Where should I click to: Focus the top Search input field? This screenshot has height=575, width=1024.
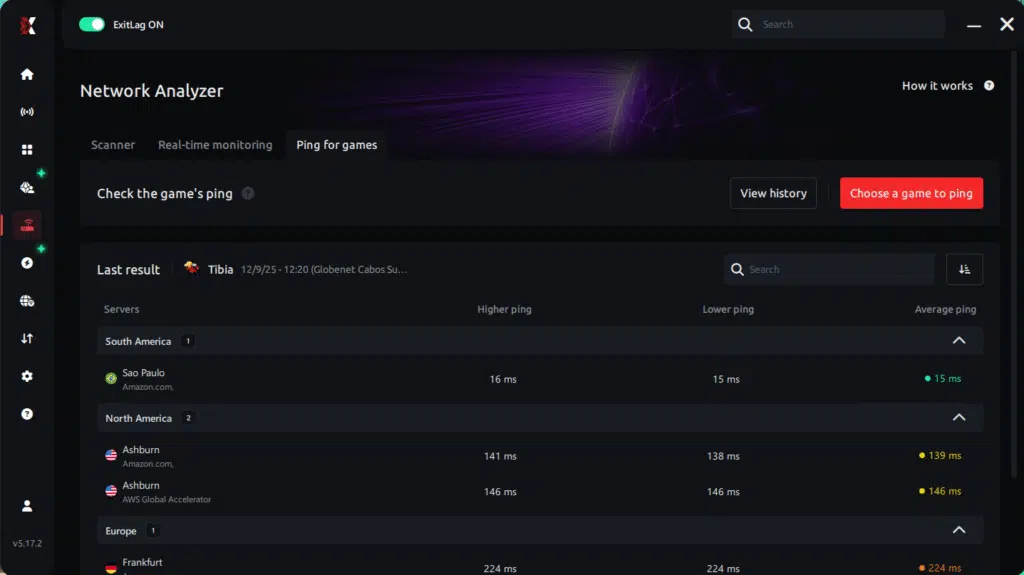click(x=838, y=24)
